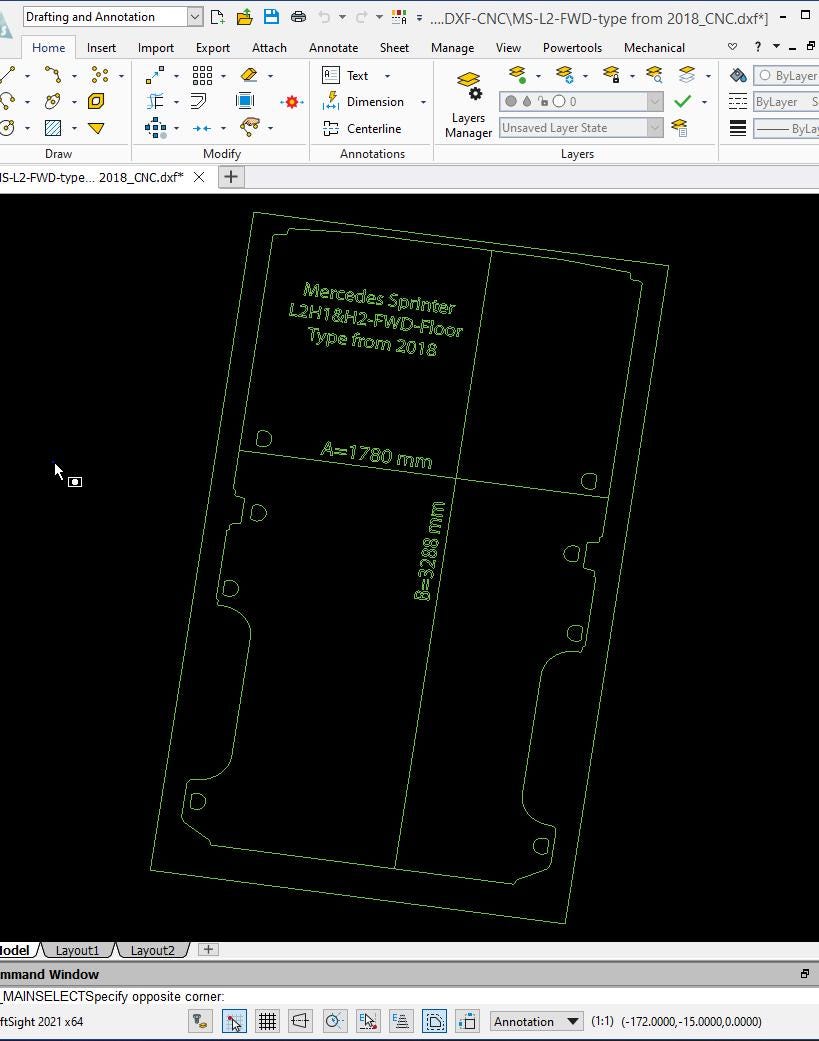Open the Manage ribbon tab
This screenshot has width=819, height=1041.
[x=453, y=48]
